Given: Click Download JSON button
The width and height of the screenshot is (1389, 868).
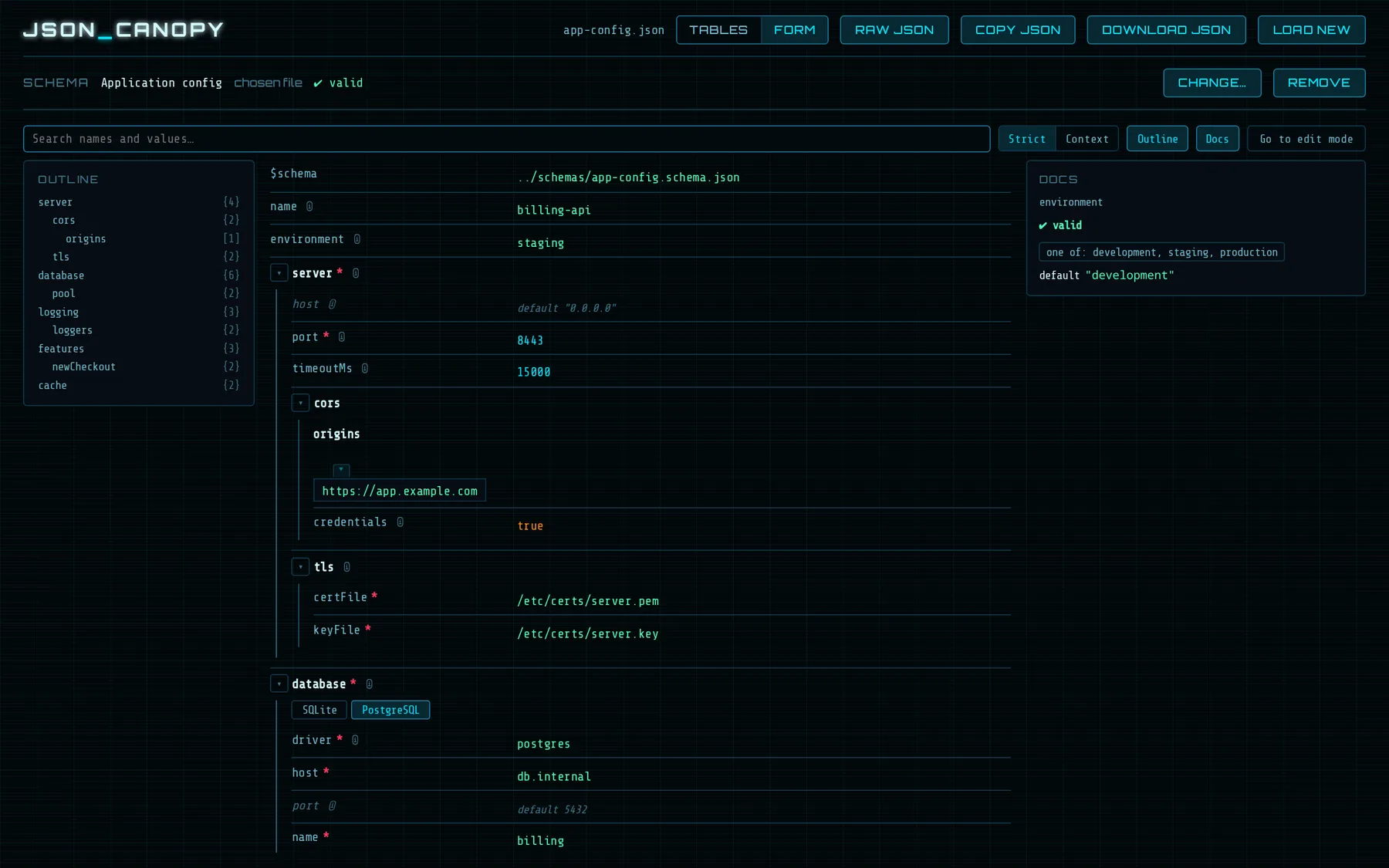Looking at the screenshot, I should point(1167,30).
